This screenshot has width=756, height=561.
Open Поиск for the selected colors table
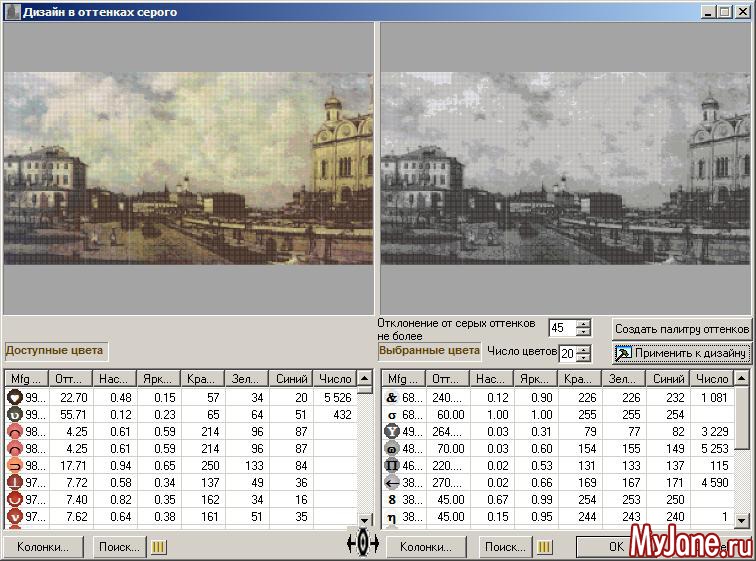(x=503, y=547)
